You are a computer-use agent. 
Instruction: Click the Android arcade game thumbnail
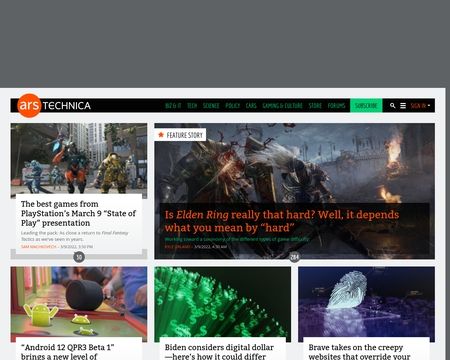point(79,302)
